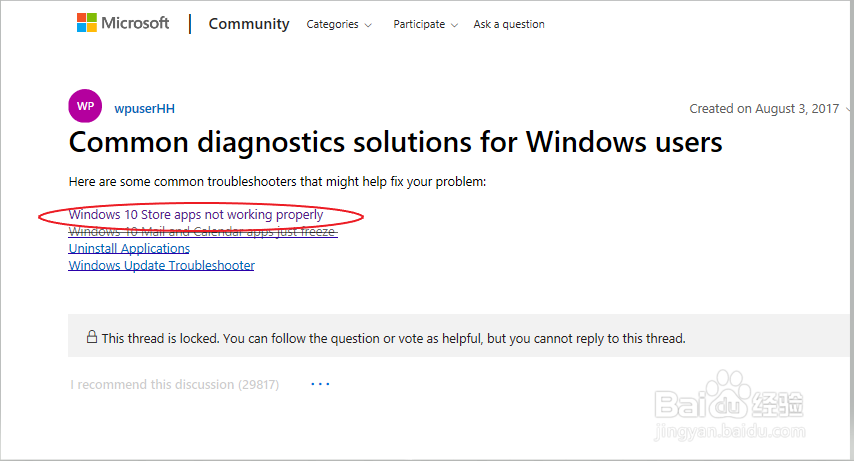Image resolution: width=854 pixels, height=461 pixels.
Task: Open Windows 10 Mail and Calendar freeze link
Action: click(203, 231)
